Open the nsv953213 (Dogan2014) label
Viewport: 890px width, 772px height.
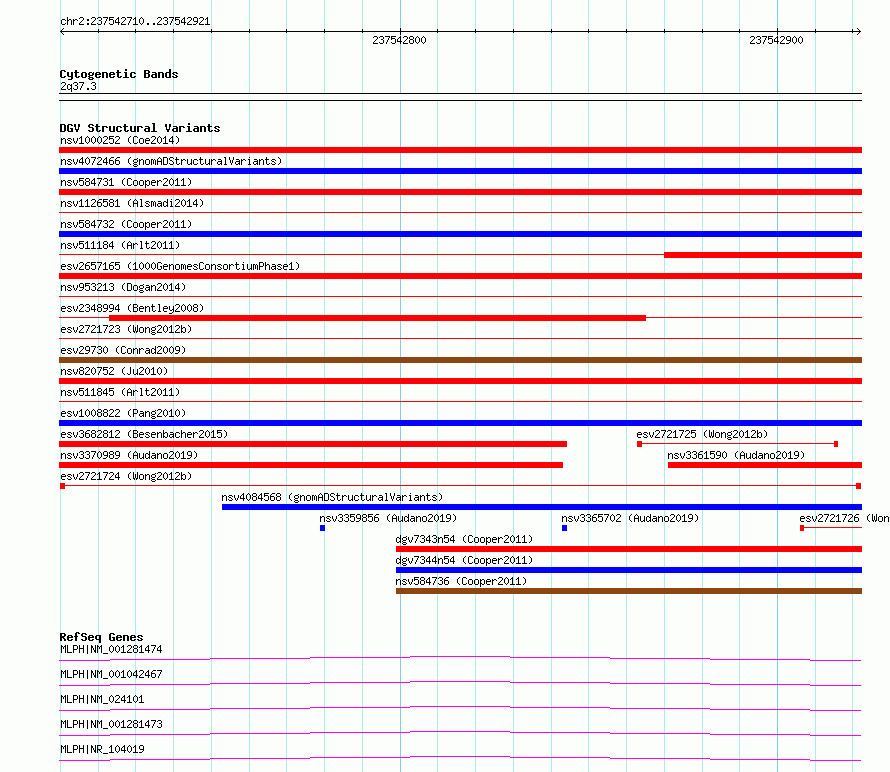[123, 287]
